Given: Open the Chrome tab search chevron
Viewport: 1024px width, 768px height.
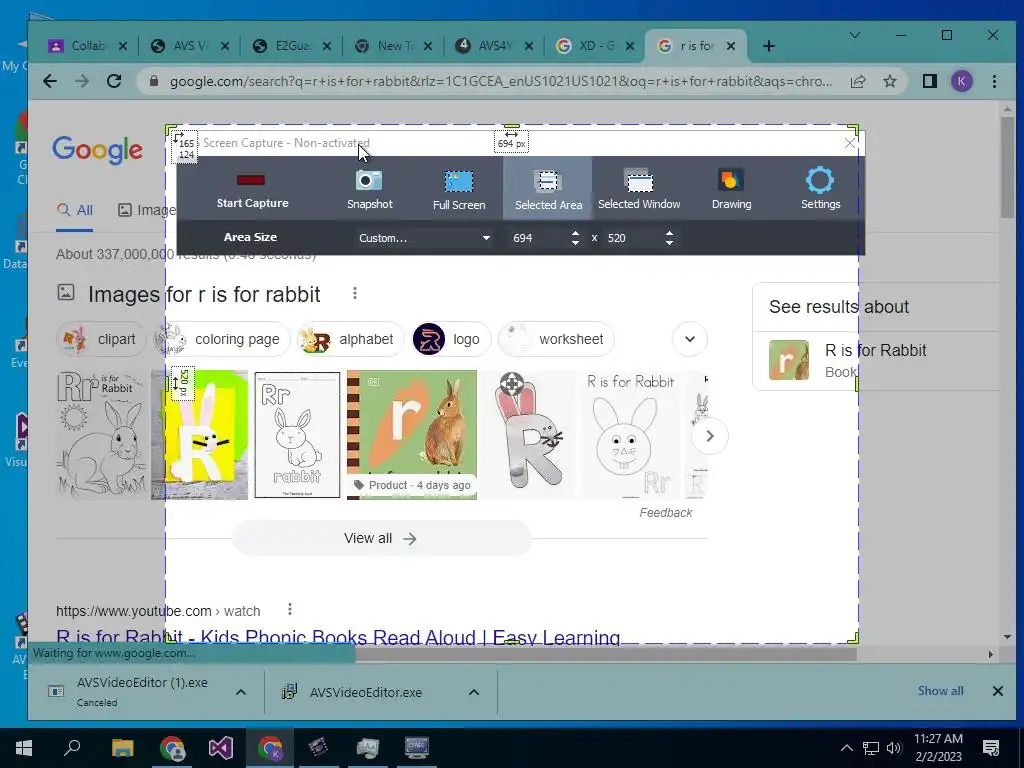Looking at the screenshot, I should click(x=854, y=35).
